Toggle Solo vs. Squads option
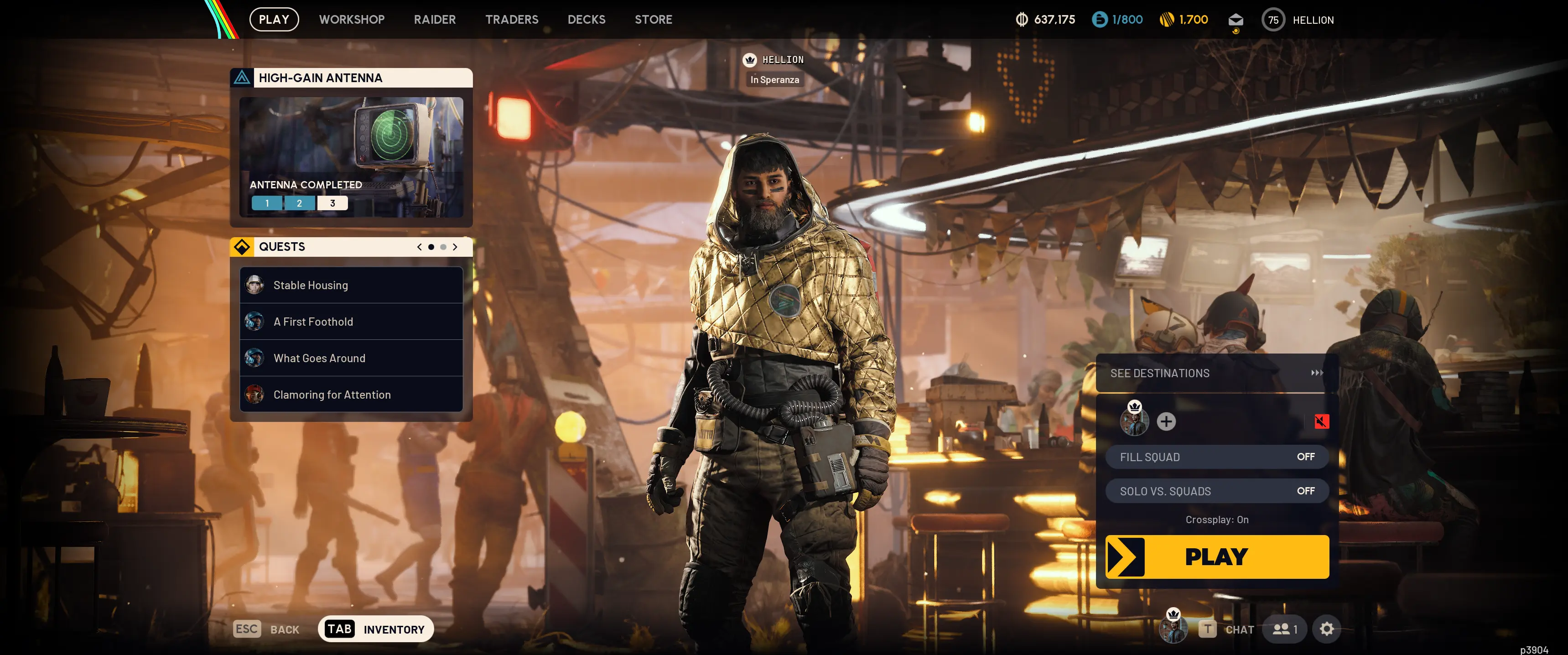The height and width of the screenshot is (655, 1568). (1216, 491)
